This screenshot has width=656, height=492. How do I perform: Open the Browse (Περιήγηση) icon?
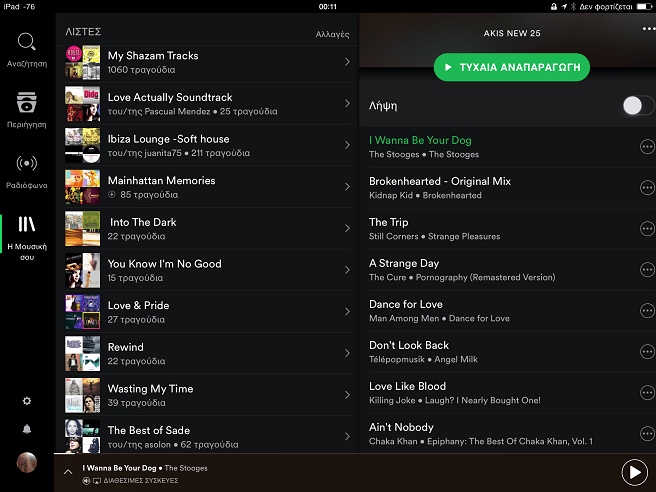tap(26, 102)
